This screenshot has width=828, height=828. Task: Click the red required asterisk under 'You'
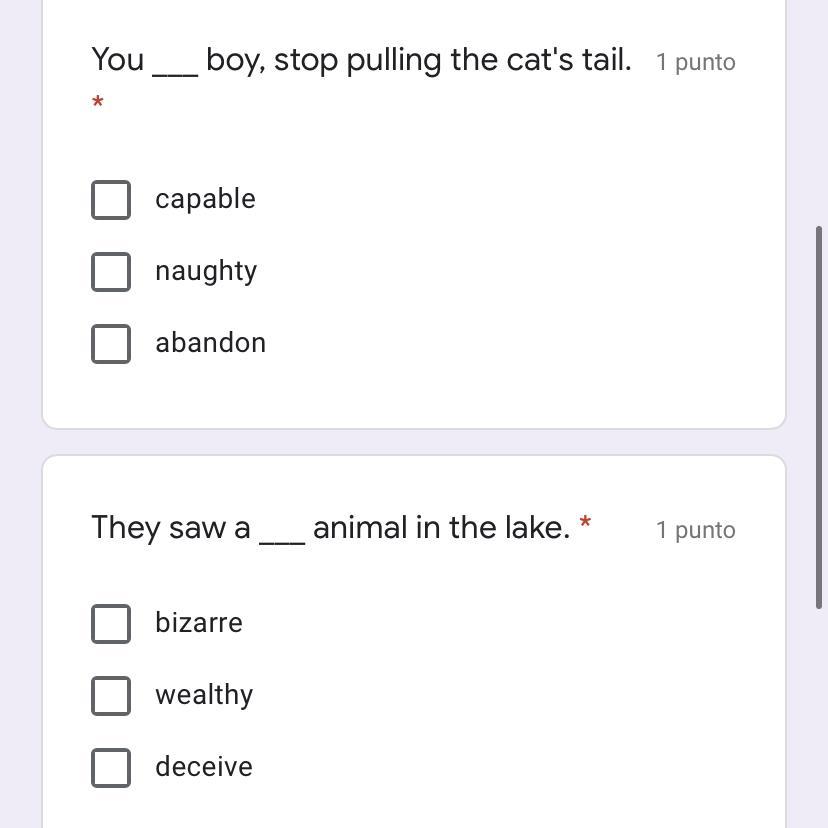pyautogui.click(x=98, y=103)
